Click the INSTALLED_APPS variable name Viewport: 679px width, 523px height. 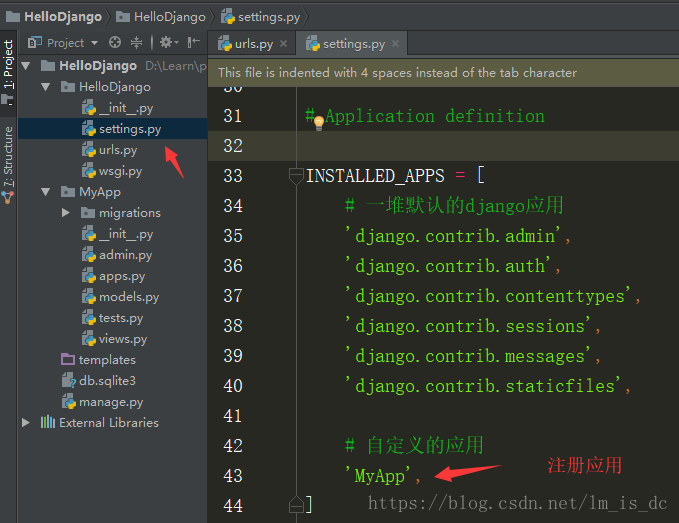375,176
